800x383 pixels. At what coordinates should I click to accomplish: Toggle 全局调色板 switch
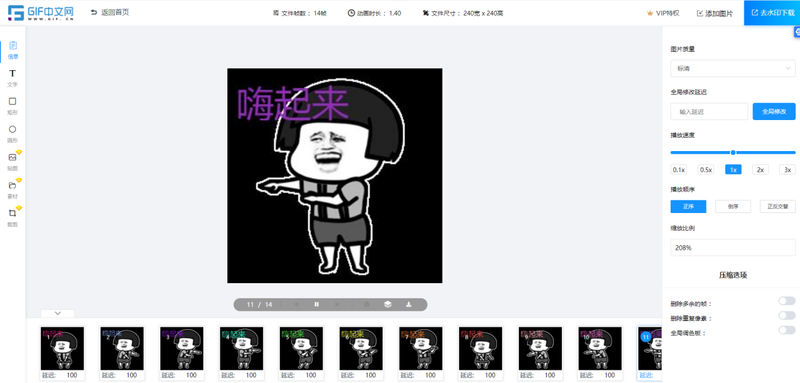coord(787,330)
